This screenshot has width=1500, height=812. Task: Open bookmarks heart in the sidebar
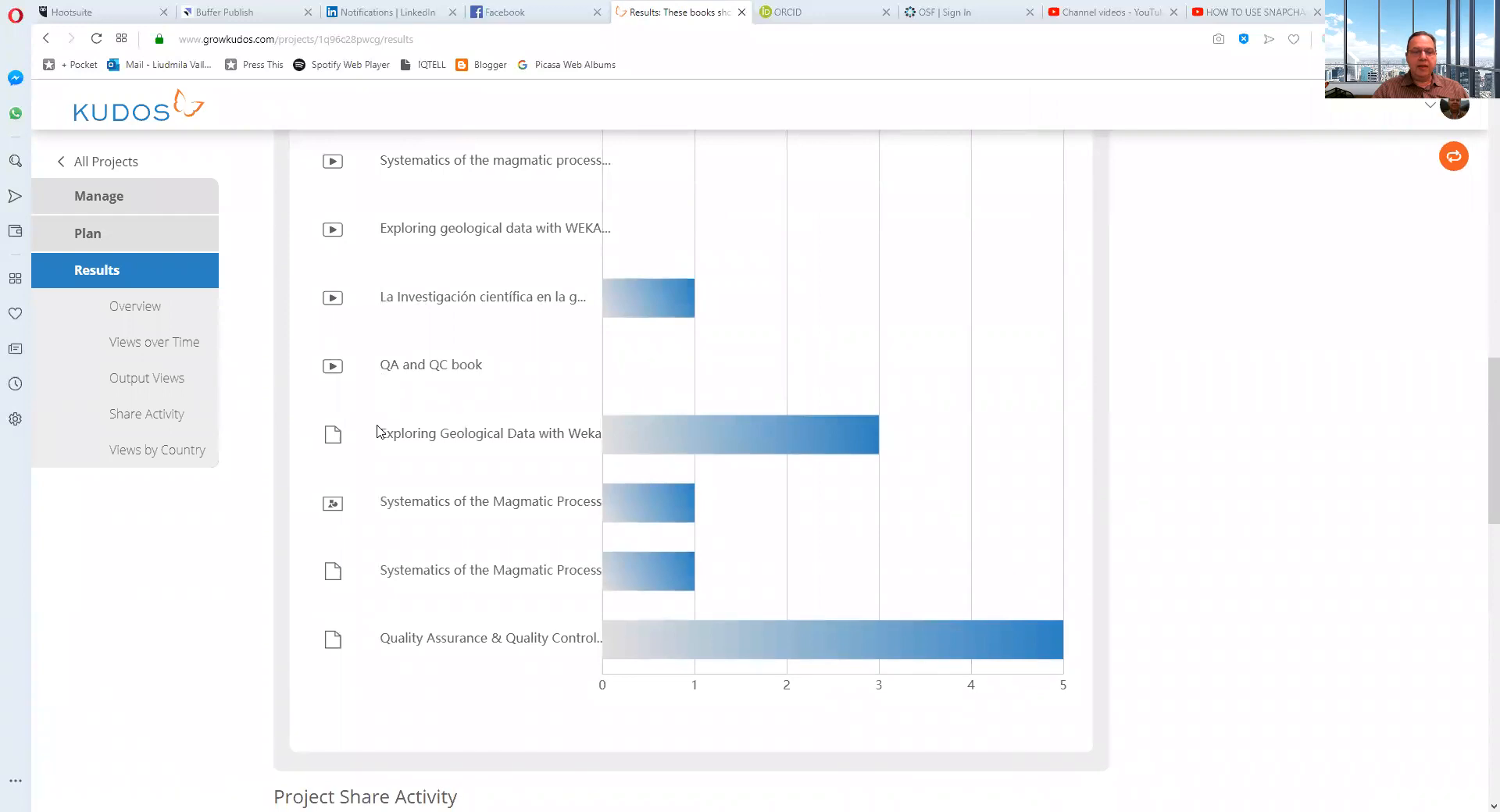coord(15,313)
